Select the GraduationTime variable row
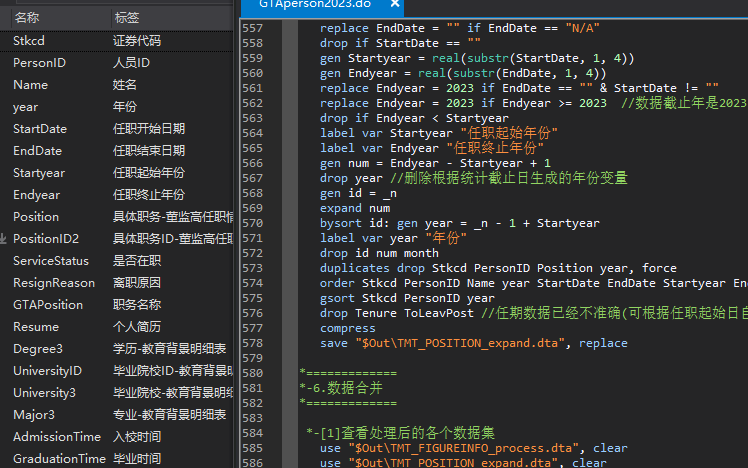This screenshot has width=748, height=468. 116,458
